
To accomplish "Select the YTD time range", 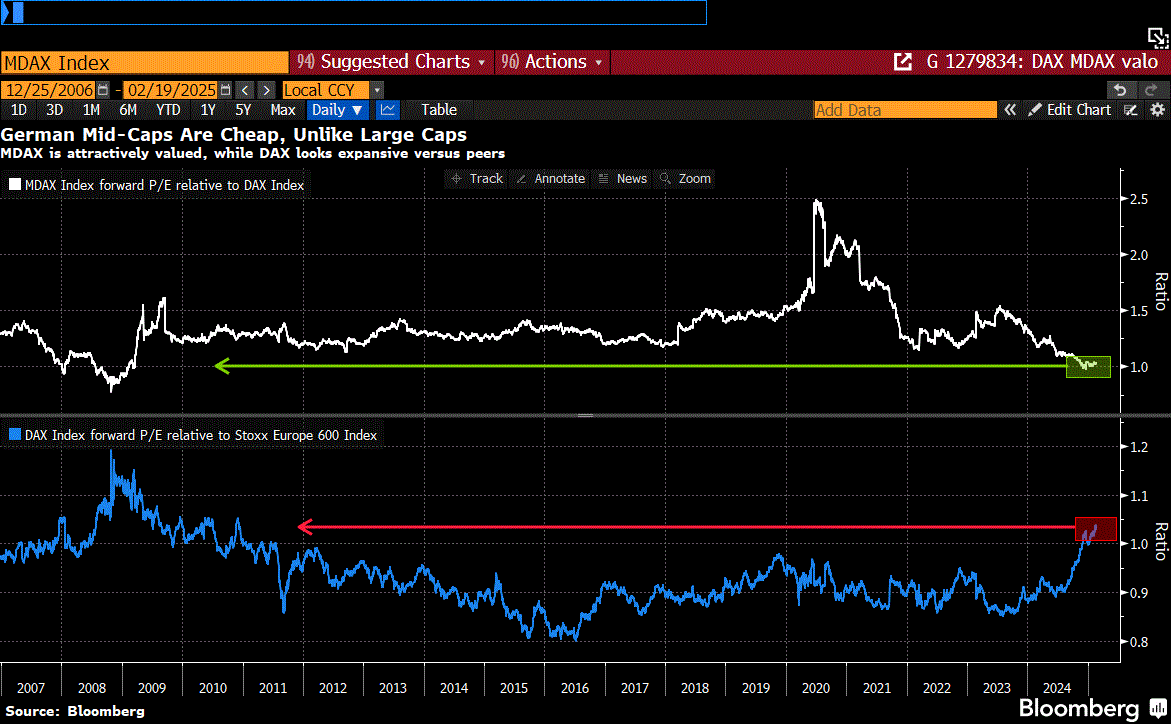I will pos(168,110).
